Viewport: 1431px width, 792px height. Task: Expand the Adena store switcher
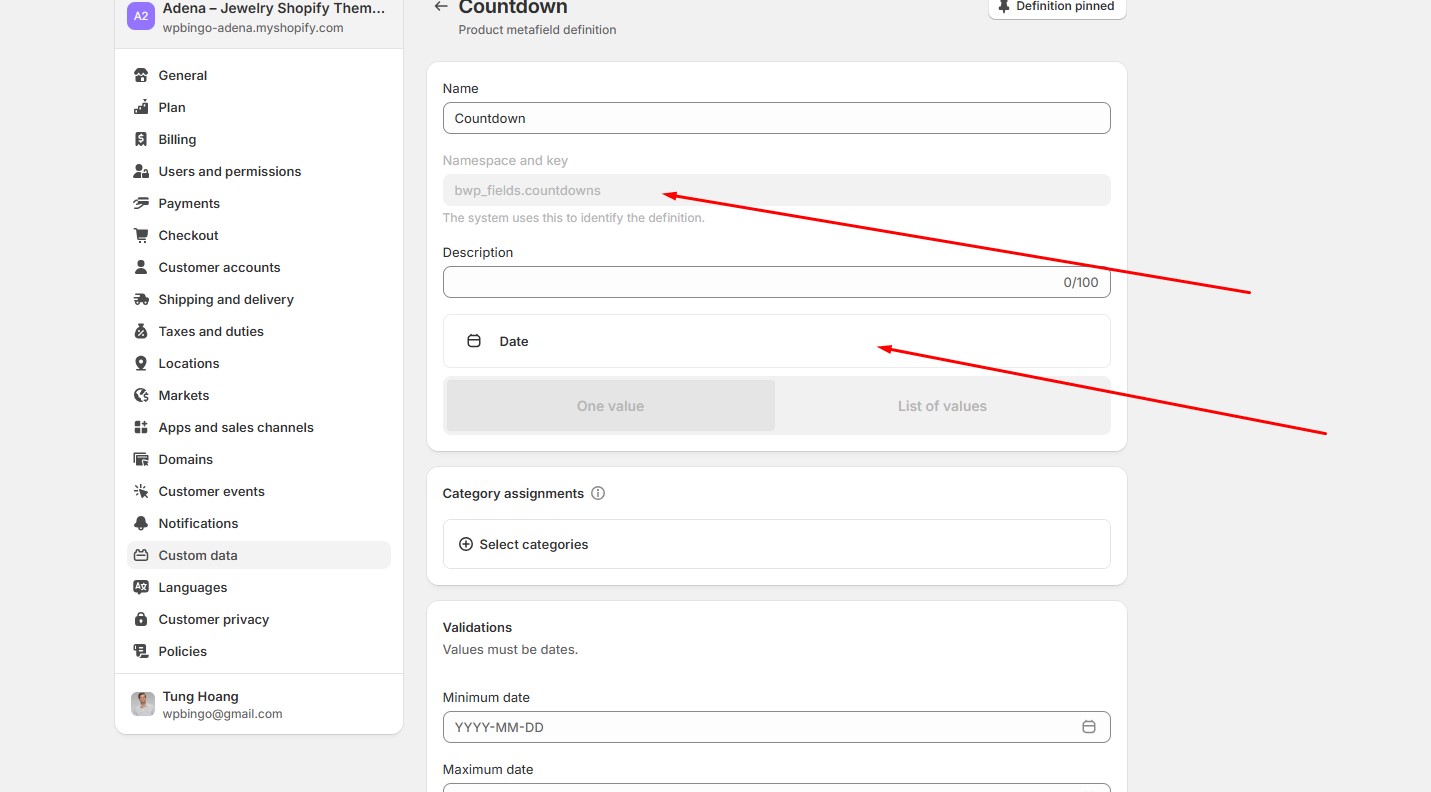(259, 17)
